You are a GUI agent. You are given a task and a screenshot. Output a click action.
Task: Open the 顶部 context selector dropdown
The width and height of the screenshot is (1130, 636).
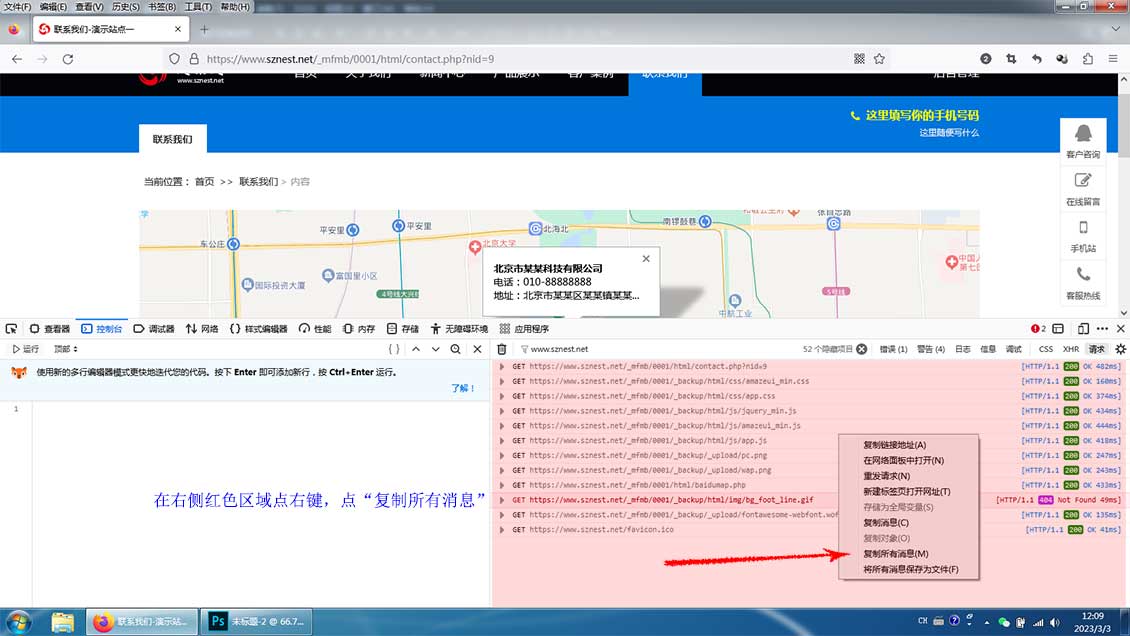pos(66,349)
